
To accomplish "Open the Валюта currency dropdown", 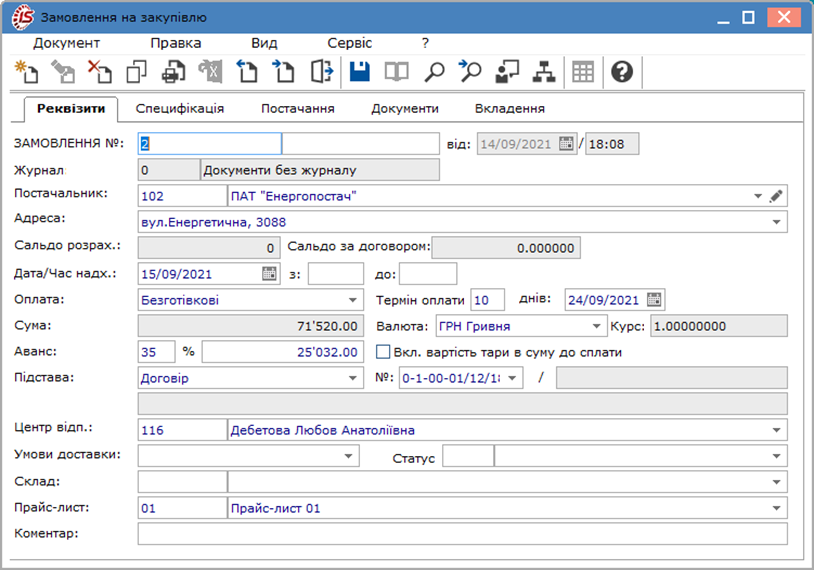I will point(596,326).
